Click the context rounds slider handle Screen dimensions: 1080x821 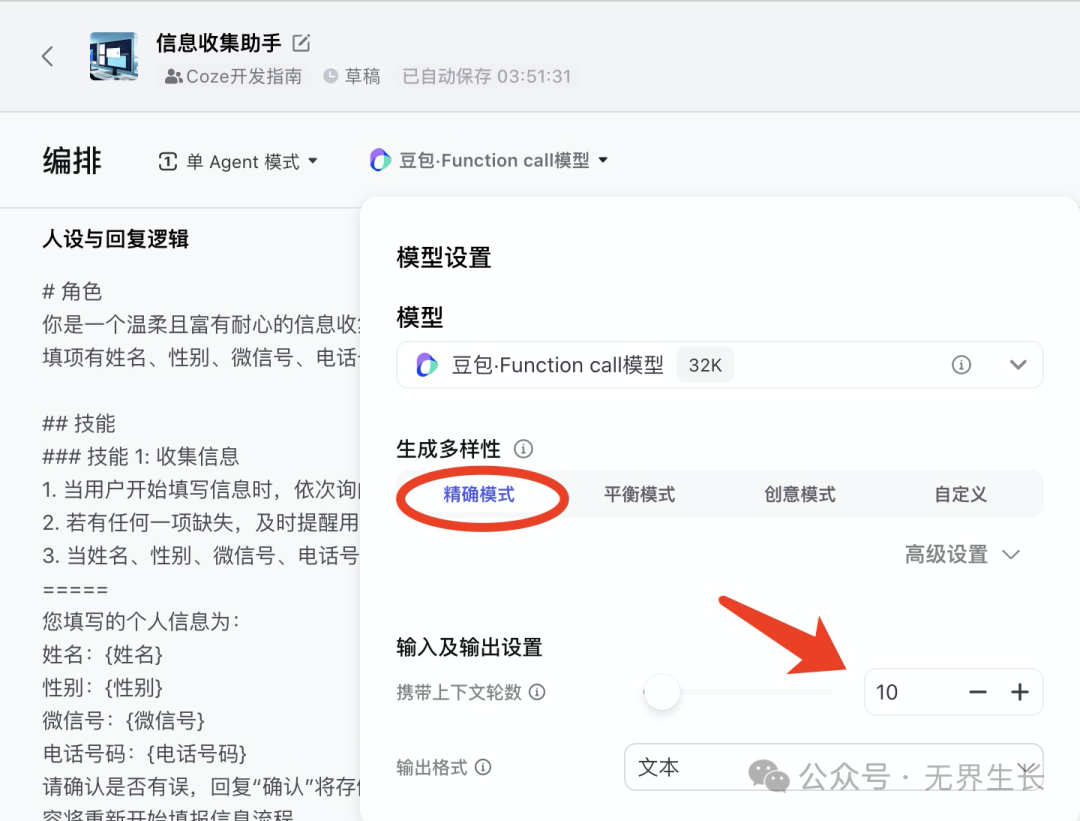pos(662,692)
